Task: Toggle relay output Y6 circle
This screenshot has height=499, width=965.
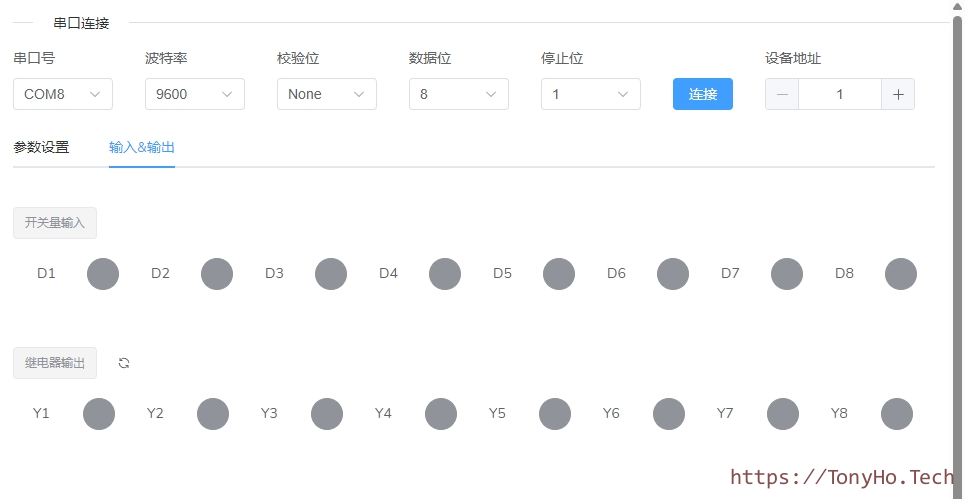Action: click(x=669, y=414)
